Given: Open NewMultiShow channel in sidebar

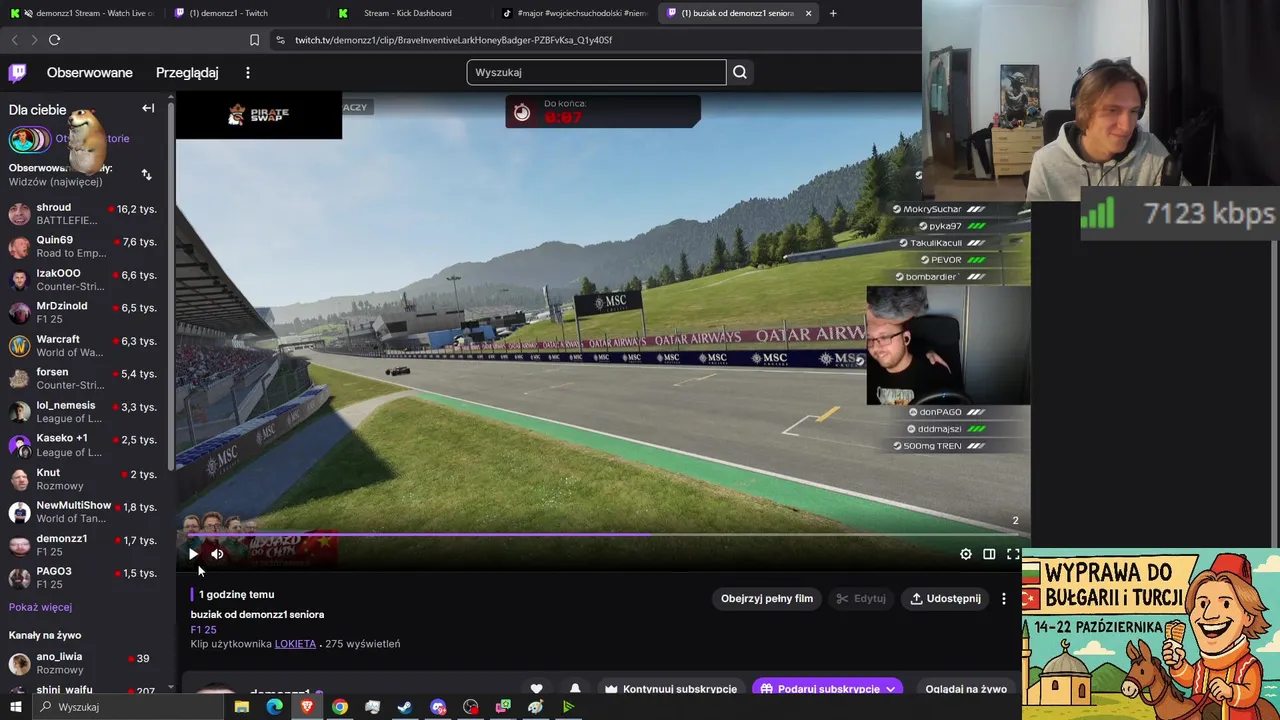Looking at the screenshot, I should (x=85, y=511).
